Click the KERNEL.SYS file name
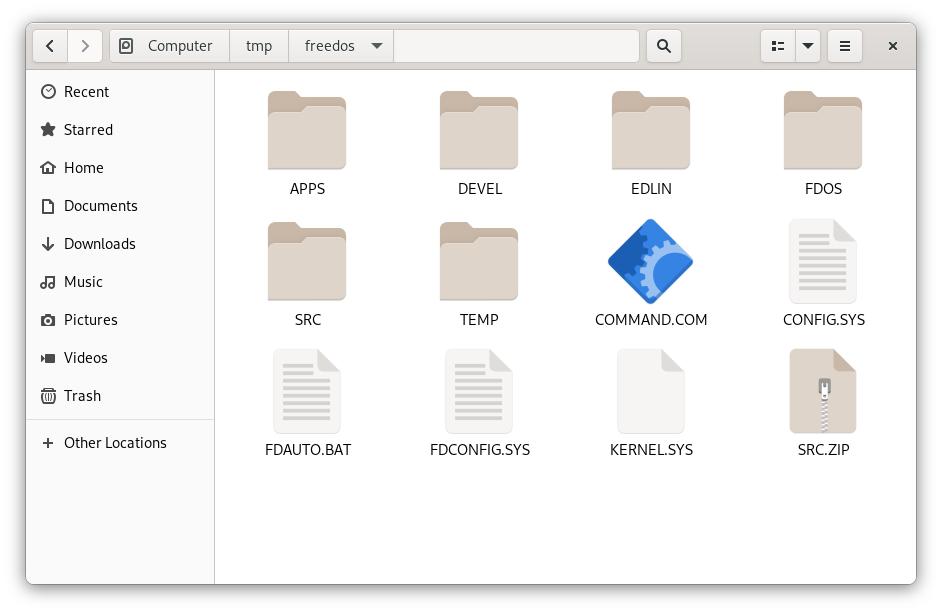Viewport: 942px width, 613px height. (x=651, y=450)
